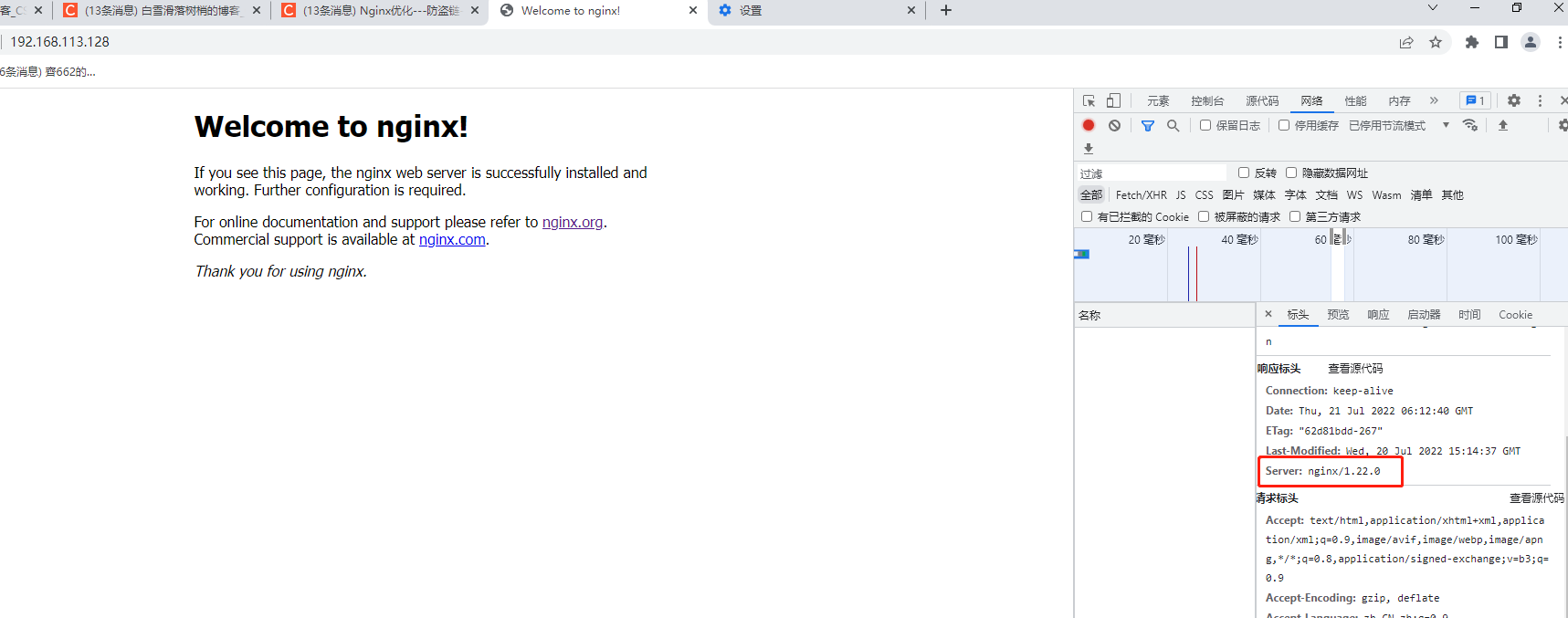Open the 已停用节流模式 throttling dropdown
Image resolution: width=1568 pixels, height=618 pixels.
coord(1399,125)
